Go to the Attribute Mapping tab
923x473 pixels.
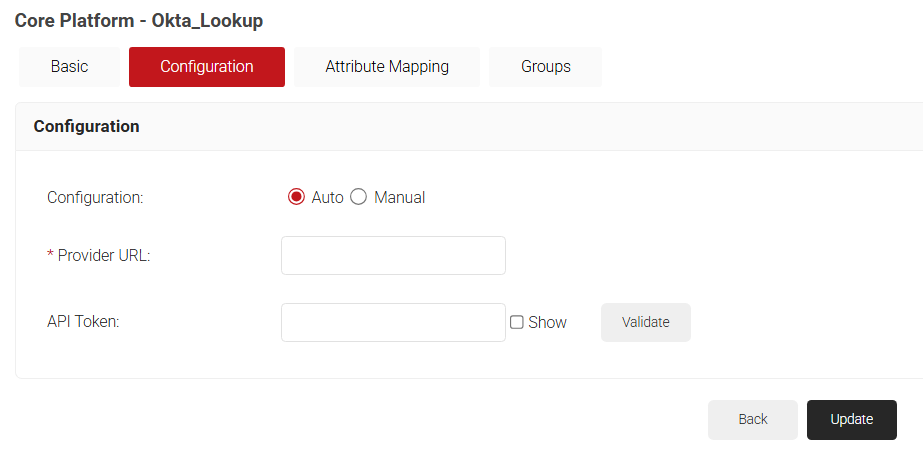click(387, 67)
